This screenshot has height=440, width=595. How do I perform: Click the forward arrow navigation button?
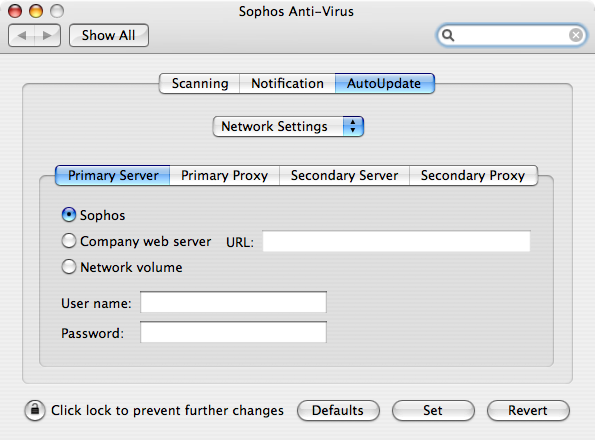(47, 35)
